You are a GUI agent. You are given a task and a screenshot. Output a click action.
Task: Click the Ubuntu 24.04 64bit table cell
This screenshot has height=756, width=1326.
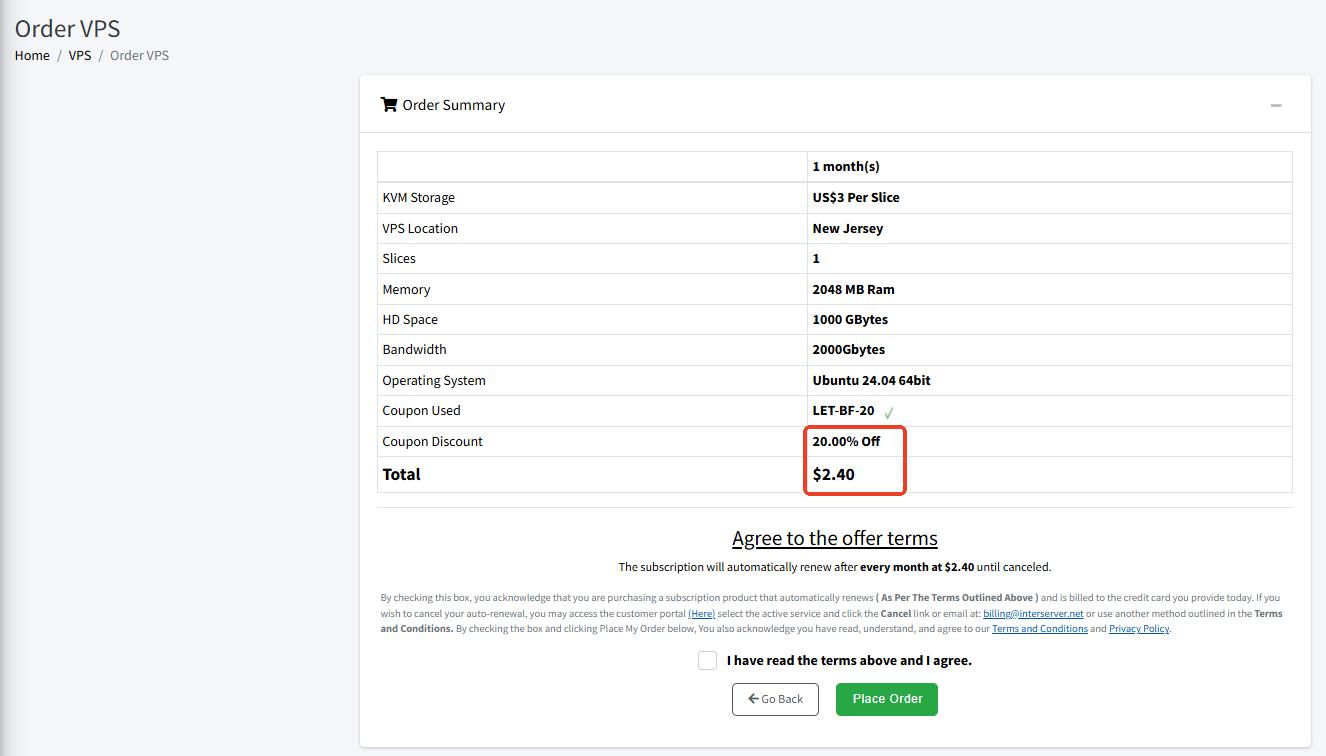click(871, 380)
